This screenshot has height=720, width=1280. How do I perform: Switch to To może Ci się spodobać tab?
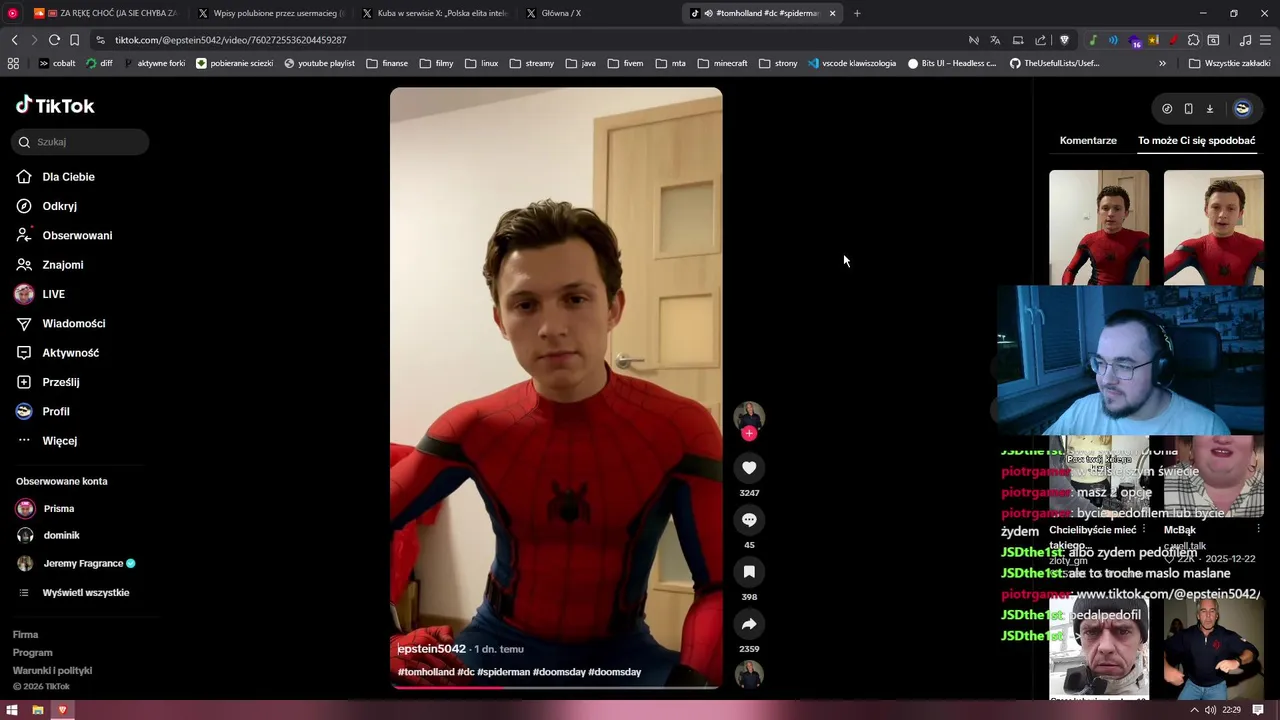[1196, 141]
